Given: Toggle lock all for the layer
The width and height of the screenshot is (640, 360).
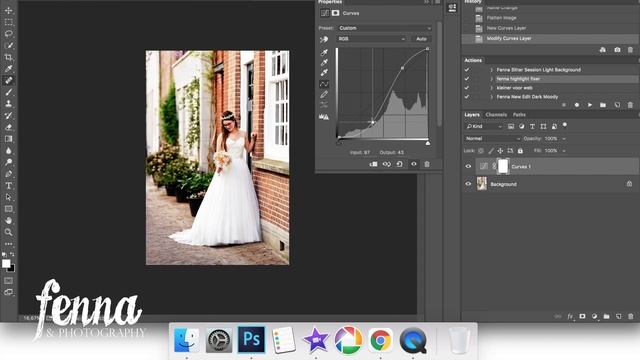Looking at the screenshot, I should click(520, 151).
